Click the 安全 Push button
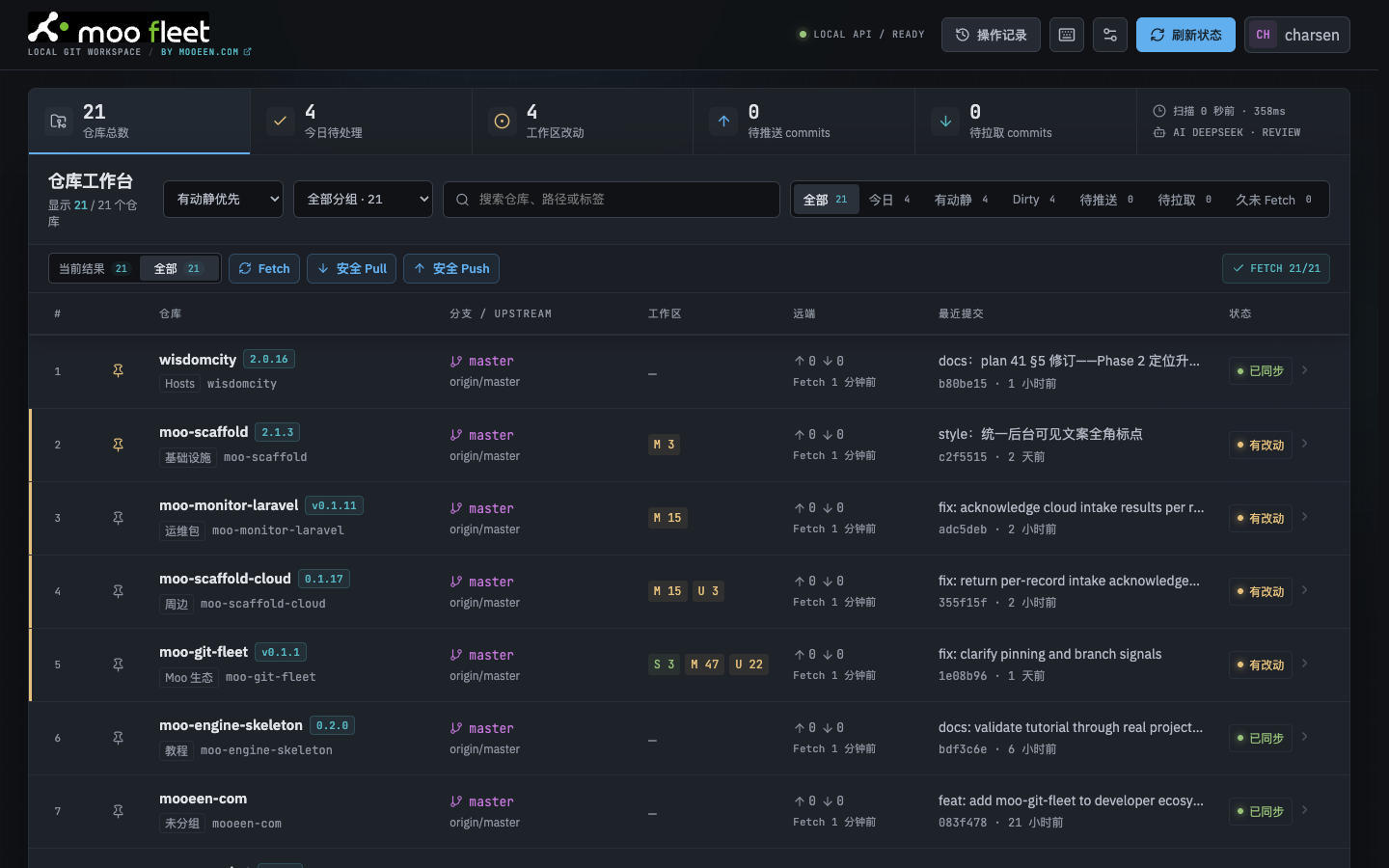 coord(451,269)
